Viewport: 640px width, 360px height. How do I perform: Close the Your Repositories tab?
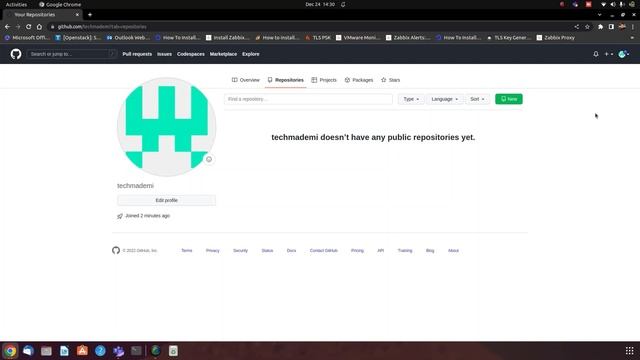(x=77, y=15)
